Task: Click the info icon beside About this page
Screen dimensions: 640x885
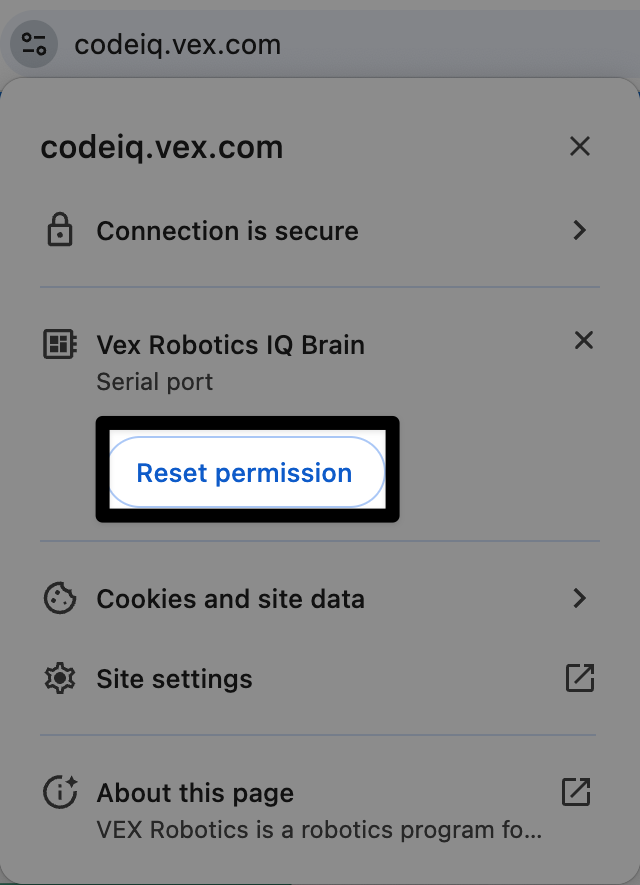Action: [60, 792]
